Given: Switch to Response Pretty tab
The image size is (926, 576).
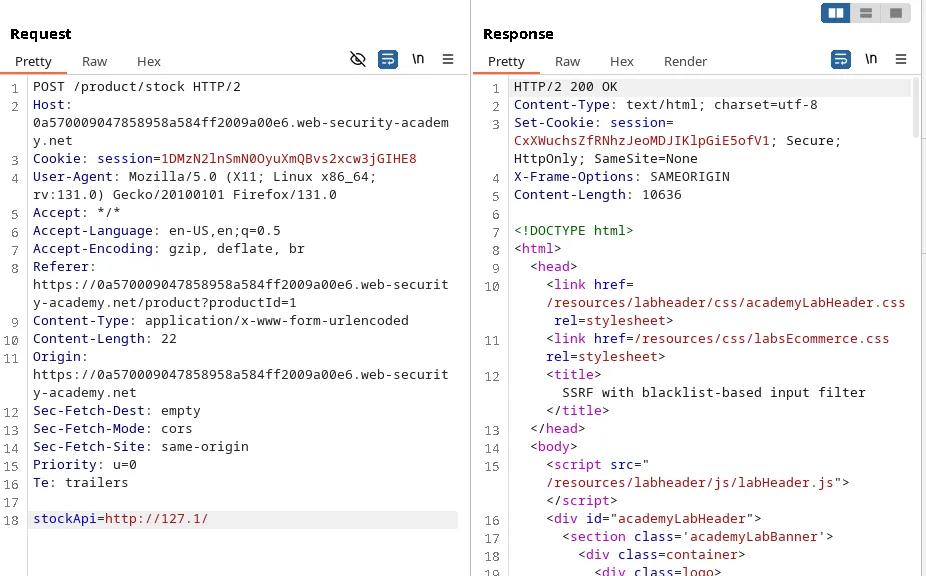Looking at the screenshot, I should (506, 61).
